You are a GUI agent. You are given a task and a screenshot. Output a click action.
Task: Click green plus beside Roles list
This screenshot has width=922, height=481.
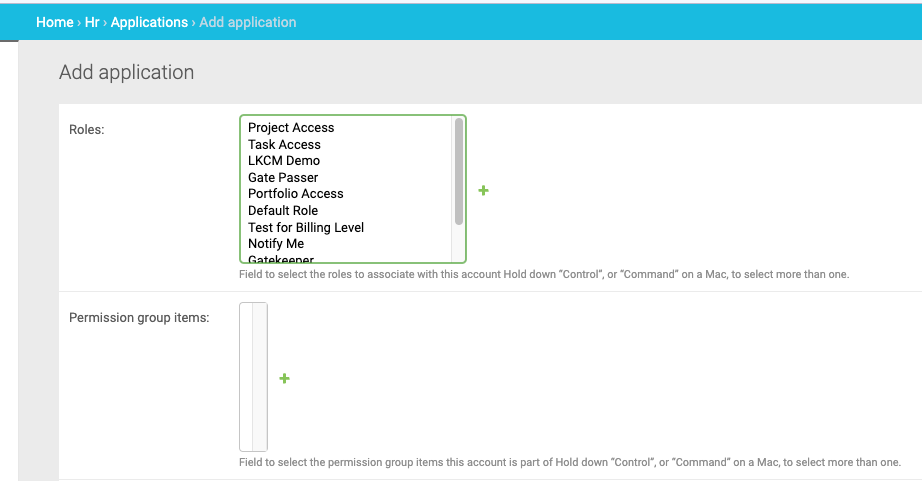(x=483, y=190)
